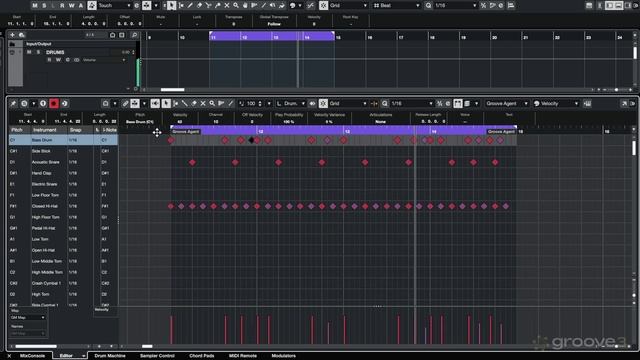Toggle global Read automation button R
Image resolution: width=640 pixels, height=360 pixels.
(x=62, y=5)
